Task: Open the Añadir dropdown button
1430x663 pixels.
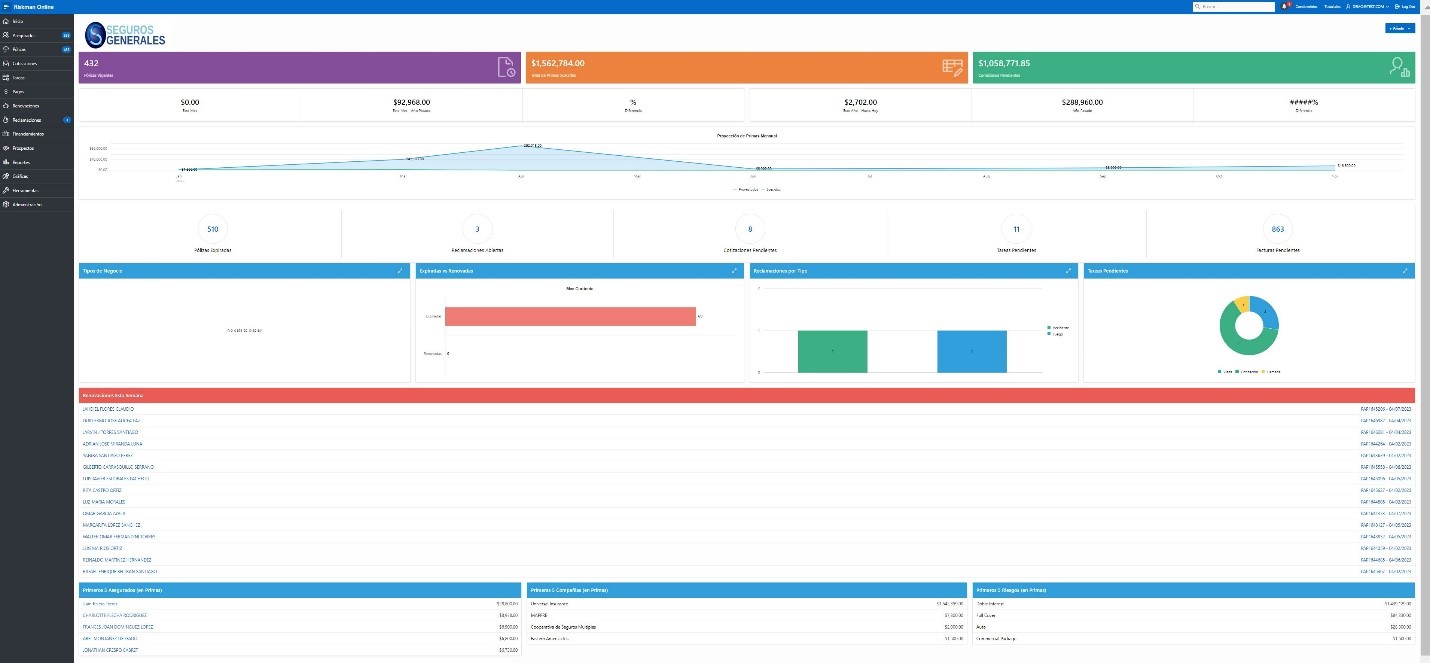Action: (x=1399, y=28)
